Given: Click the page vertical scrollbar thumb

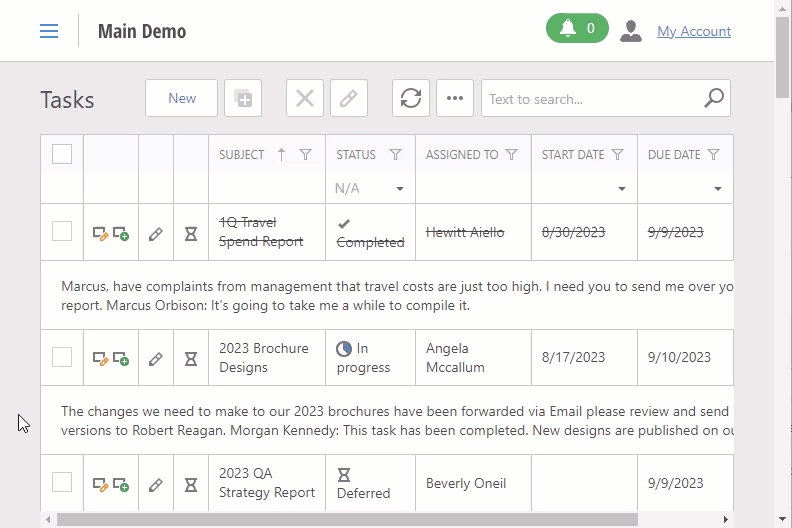Looking at the screenshot, I should click(x=782, y=57).
